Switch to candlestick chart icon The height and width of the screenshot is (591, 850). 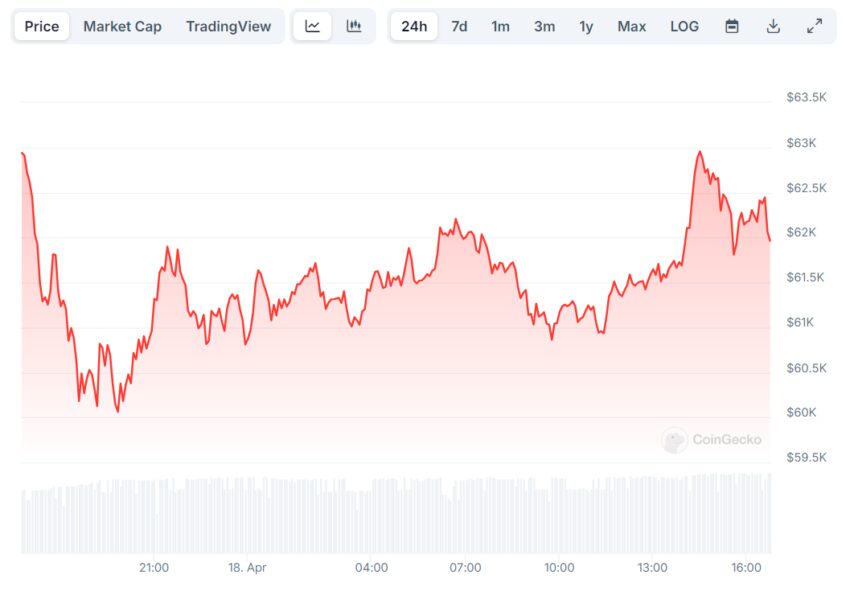(353, 26)
